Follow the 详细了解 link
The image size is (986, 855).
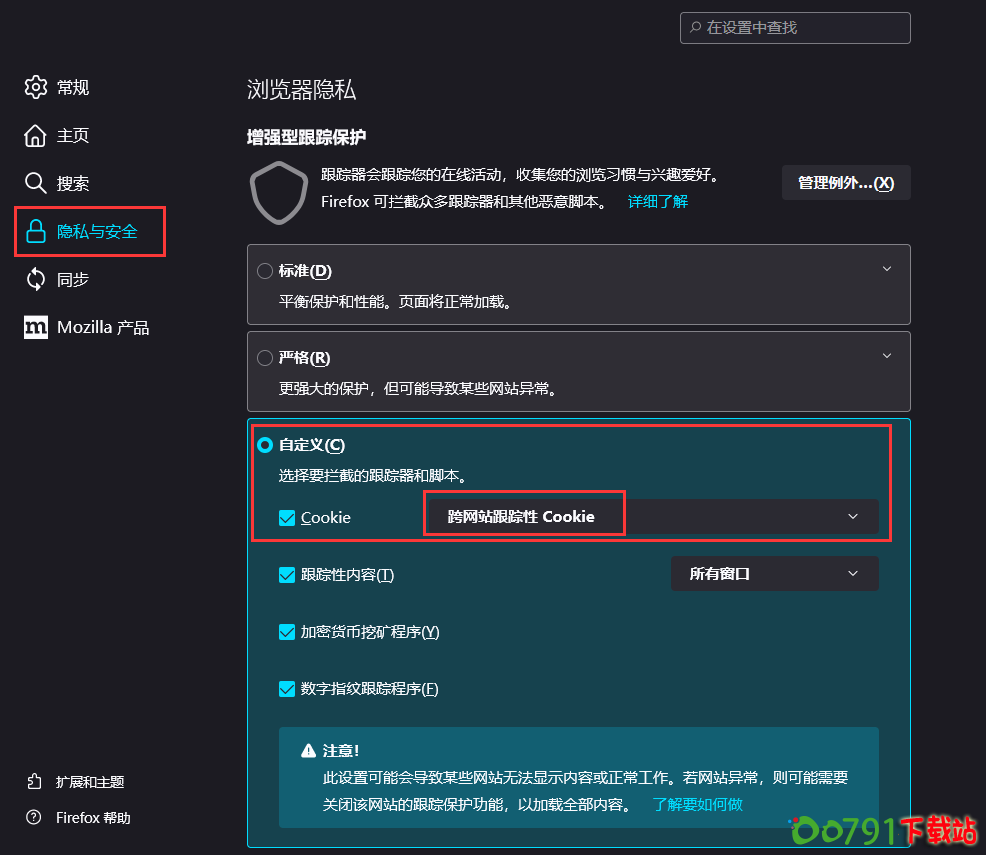point(657,201)
